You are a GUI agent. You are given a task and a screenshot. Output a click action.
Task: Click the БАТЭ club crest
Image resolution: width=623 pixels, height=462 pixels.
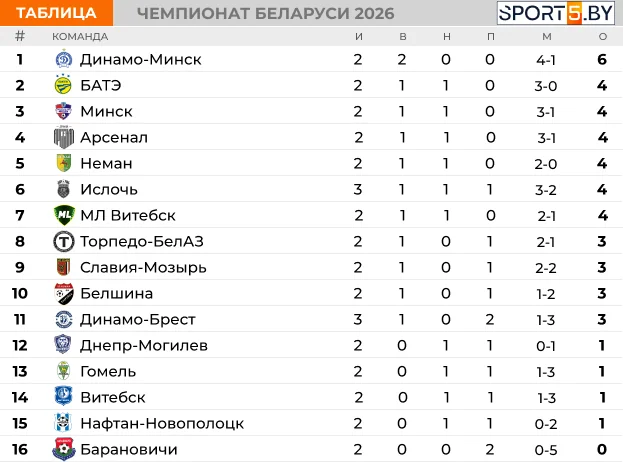click(x=63, y=85)
